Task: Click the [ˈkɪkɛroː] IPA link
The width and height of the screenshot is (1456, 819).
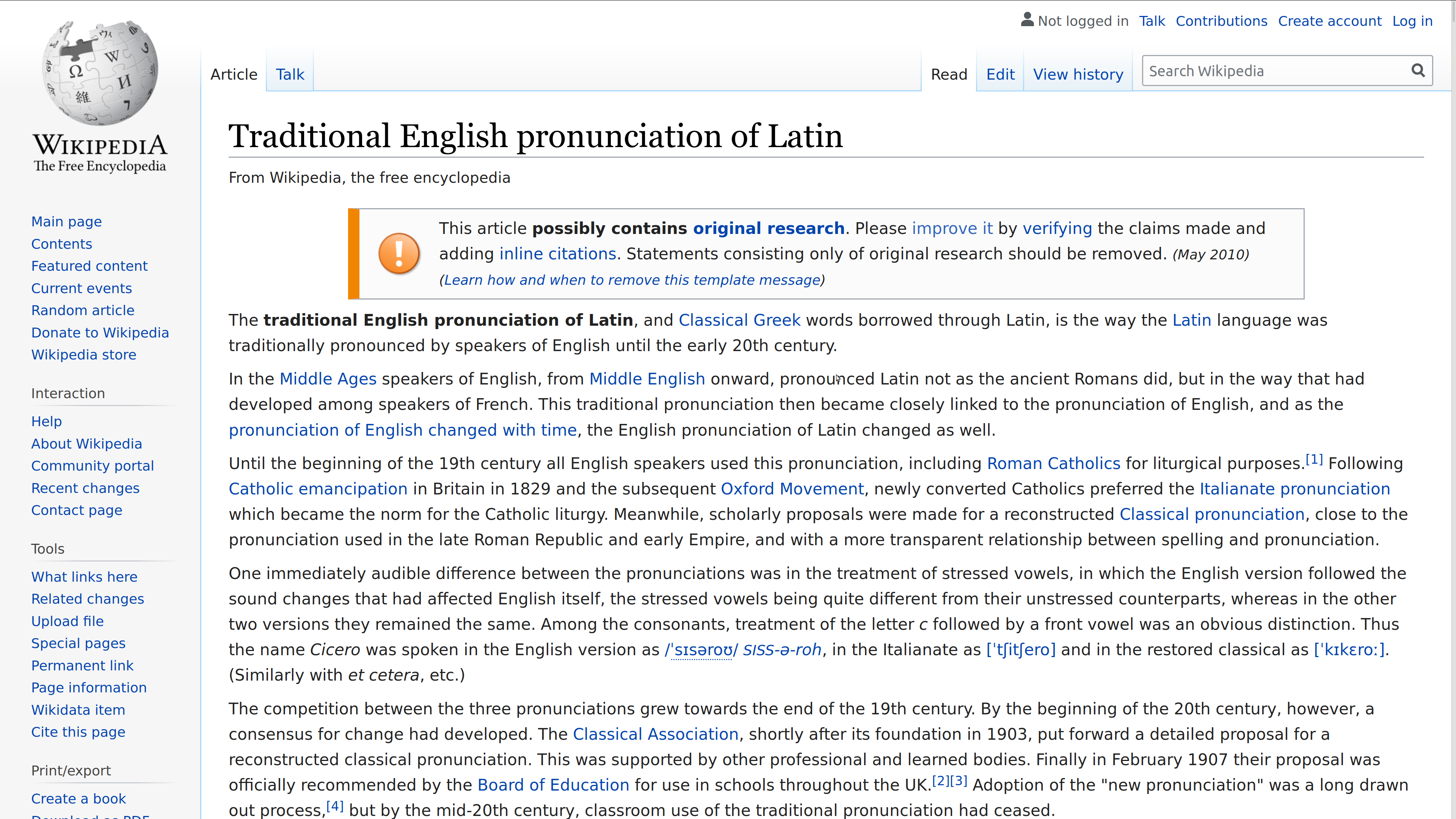Action: (x=1349, y=650)
